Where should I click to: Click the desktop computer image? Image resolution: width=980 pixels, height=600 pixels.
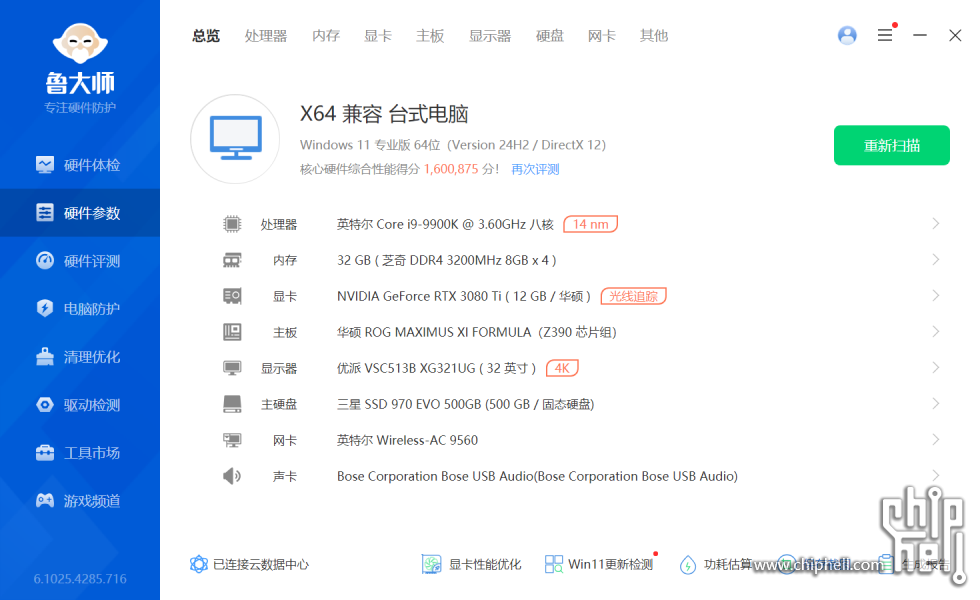(x=236, y=139)
